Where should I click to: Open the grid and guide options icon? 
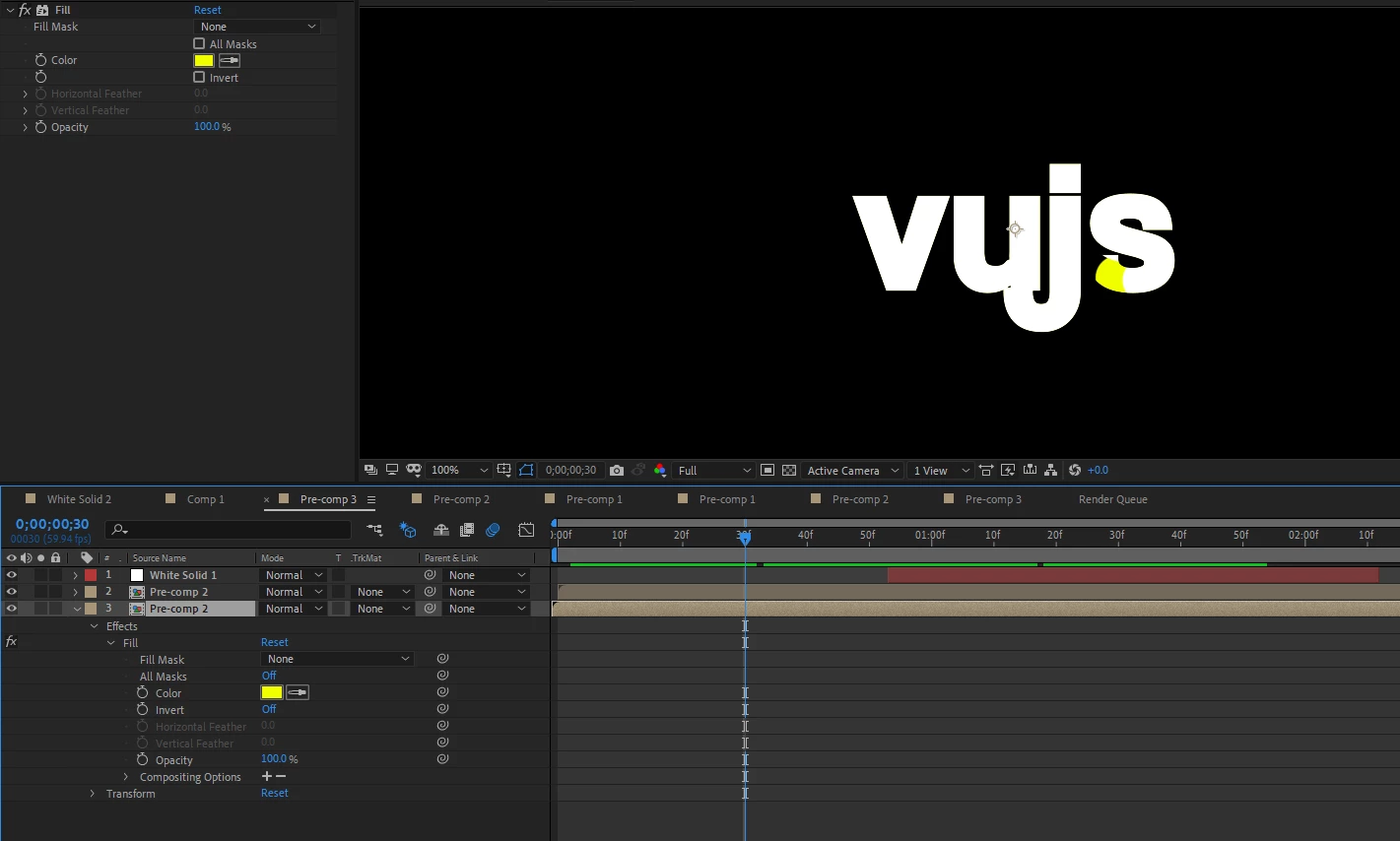click(x=504, y=470)
